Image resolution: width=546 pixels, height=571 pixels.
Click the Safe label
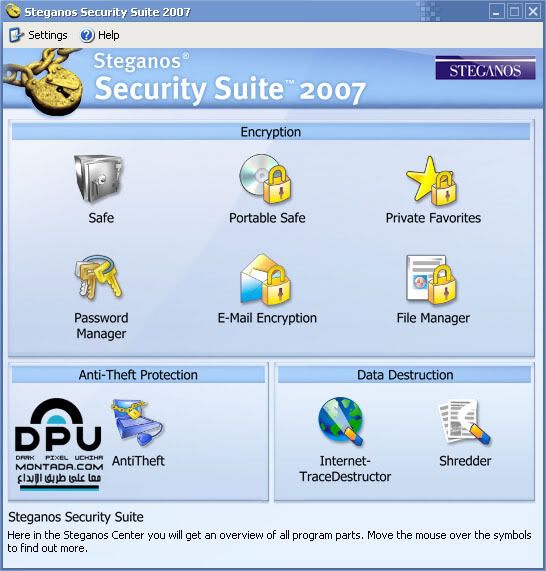[101, 218]
